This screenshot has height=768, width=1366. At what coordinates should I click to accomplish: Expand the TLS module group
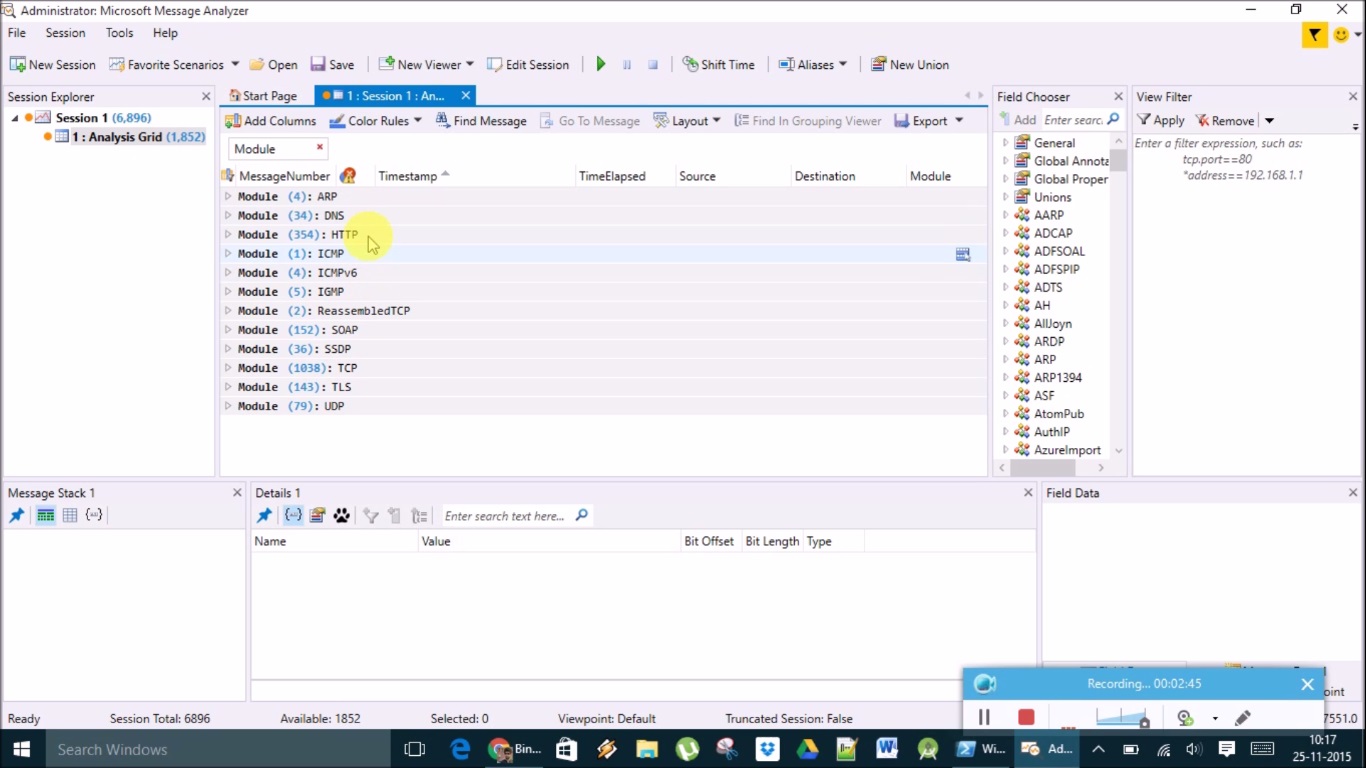[228, 387]
